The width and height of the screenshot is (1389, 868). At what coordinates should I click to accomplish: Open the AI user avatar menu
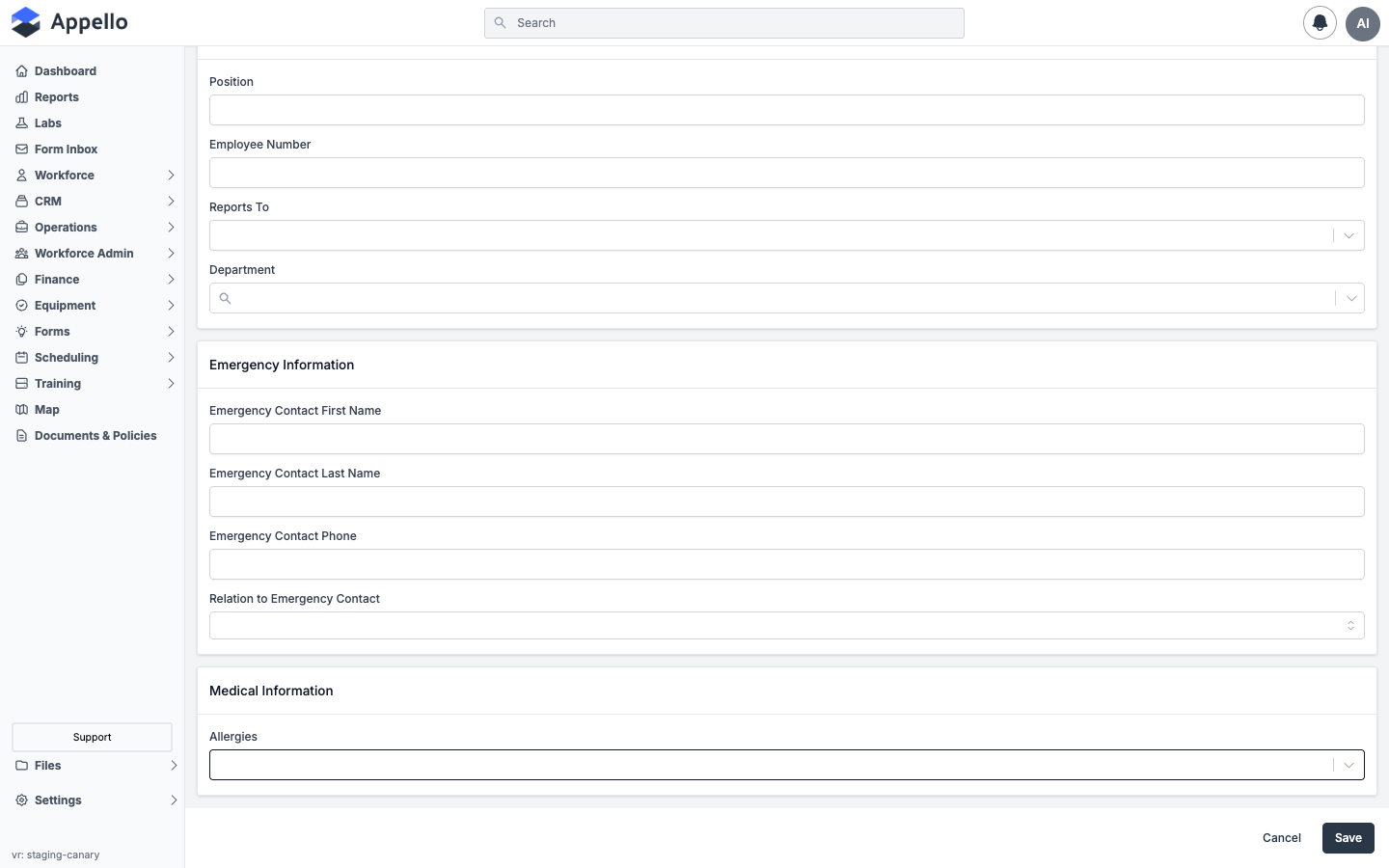pyautogui.click(x=1363, y=23)
